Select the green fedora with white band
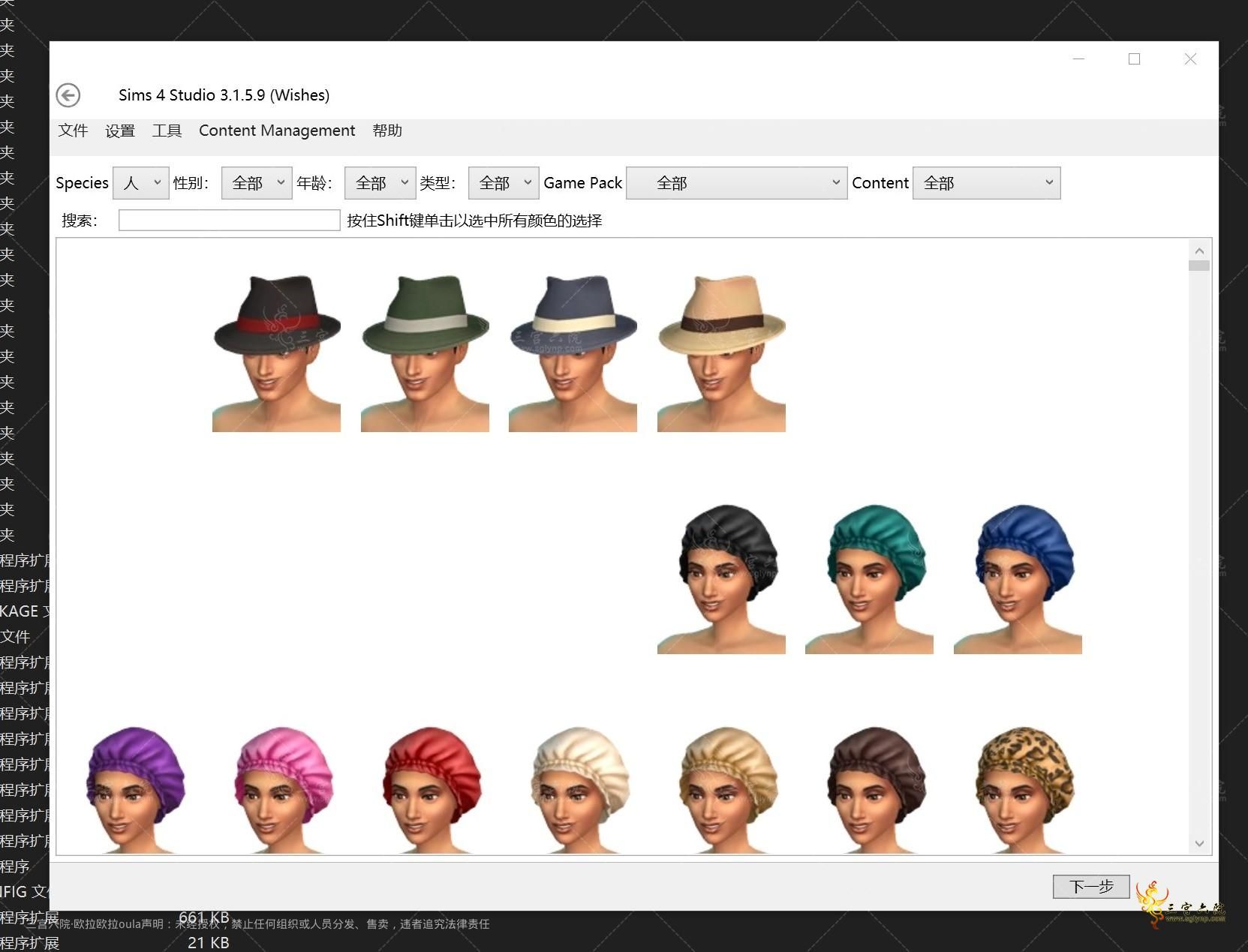The height and width of the screenshot is (952, 1248). point(425,353)
